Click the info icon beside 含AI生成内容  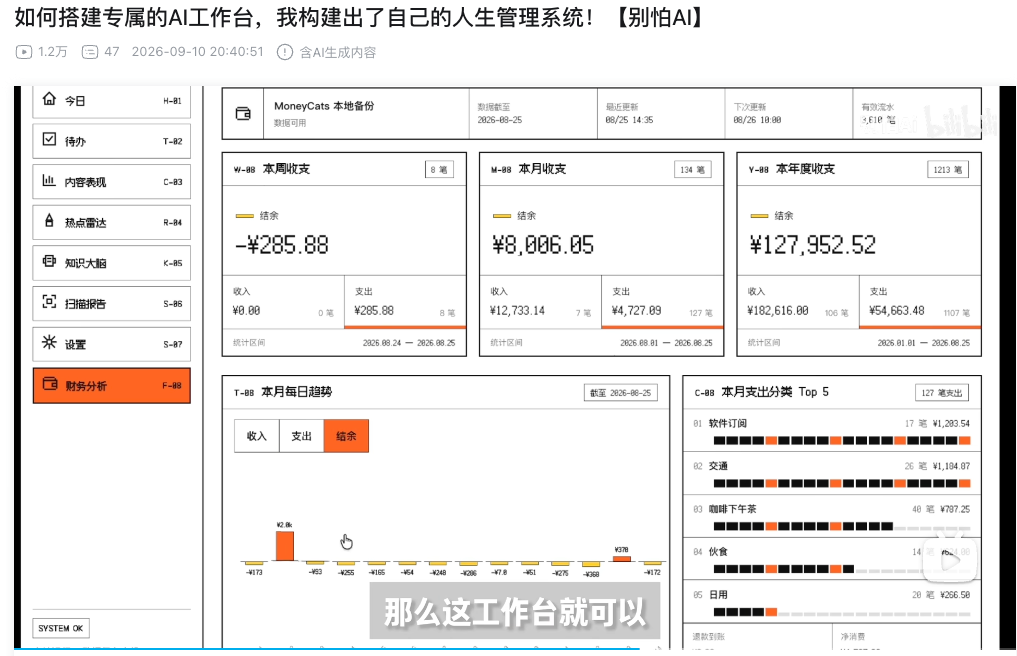285,52
